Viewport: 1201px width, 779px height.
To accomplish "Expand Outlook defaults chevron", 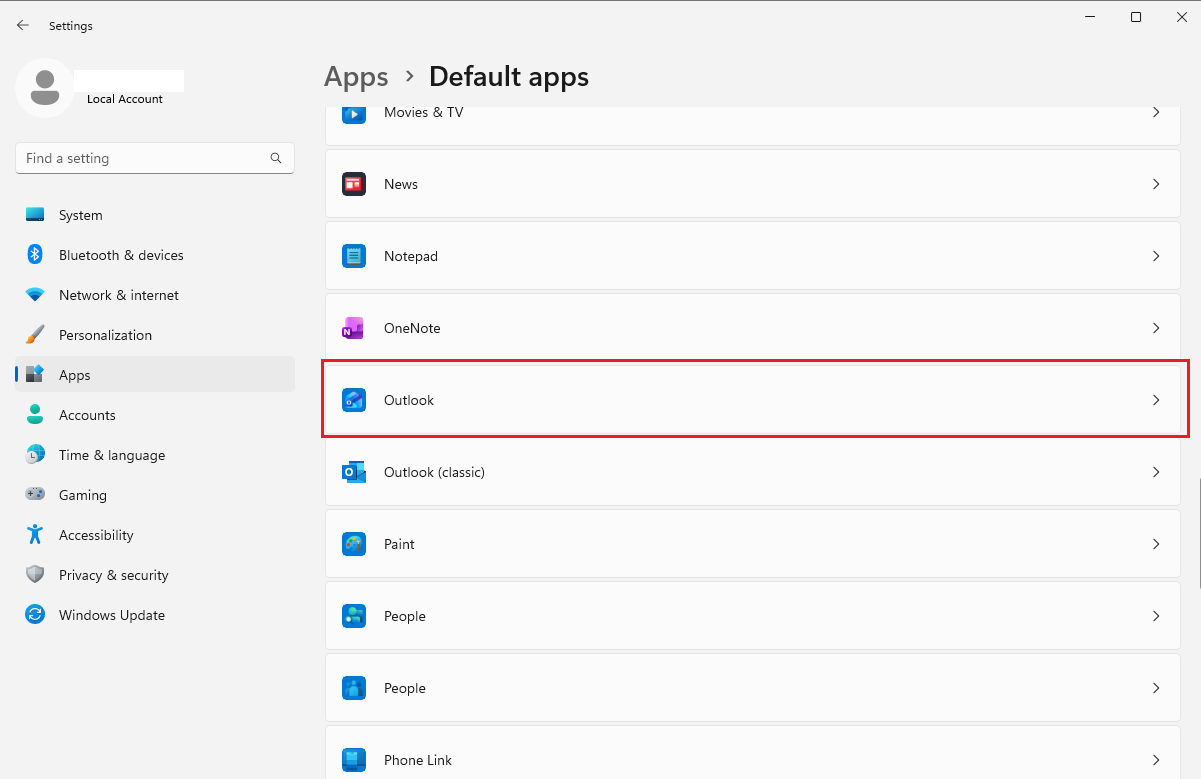I will pyautogui.click(x=1156, y=400).
